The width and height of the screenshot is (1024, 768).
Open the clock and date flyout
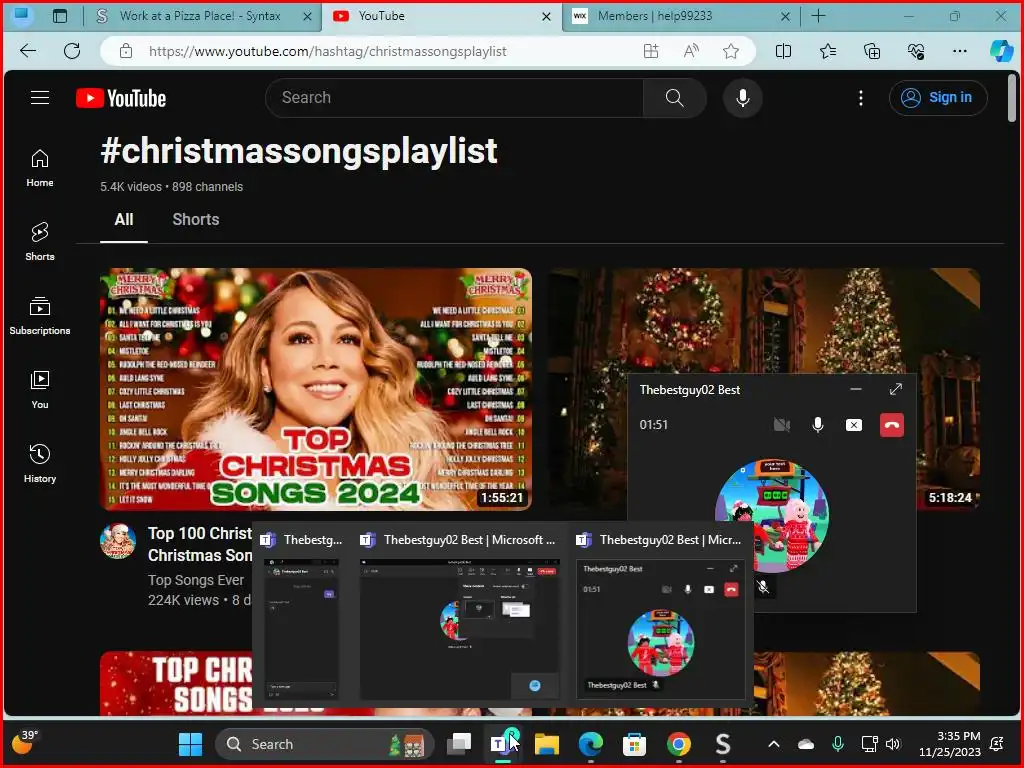coord(949,744)
